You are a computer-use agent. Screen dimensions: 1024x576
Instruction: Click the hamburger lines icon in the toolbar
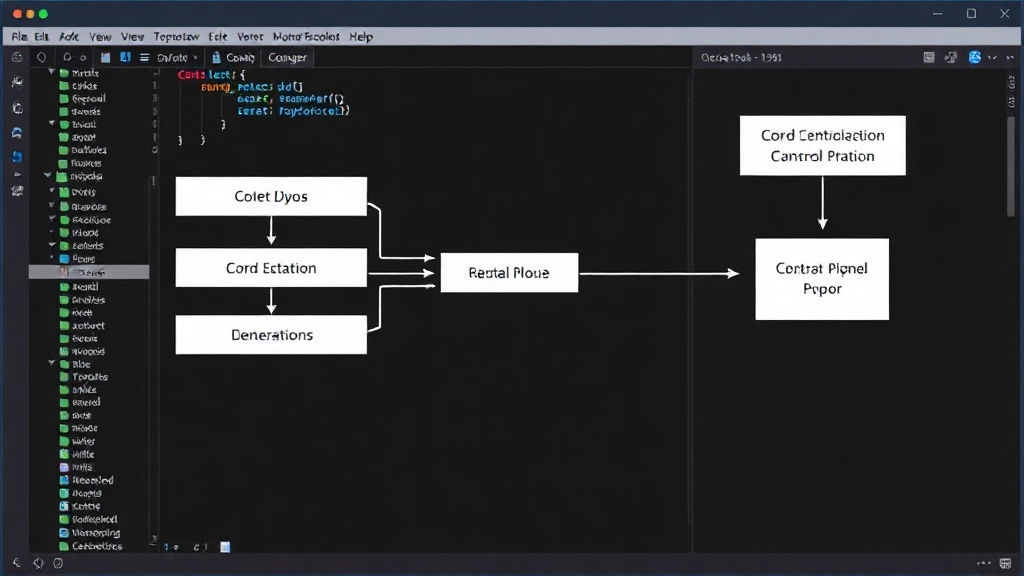click(144, 57)
